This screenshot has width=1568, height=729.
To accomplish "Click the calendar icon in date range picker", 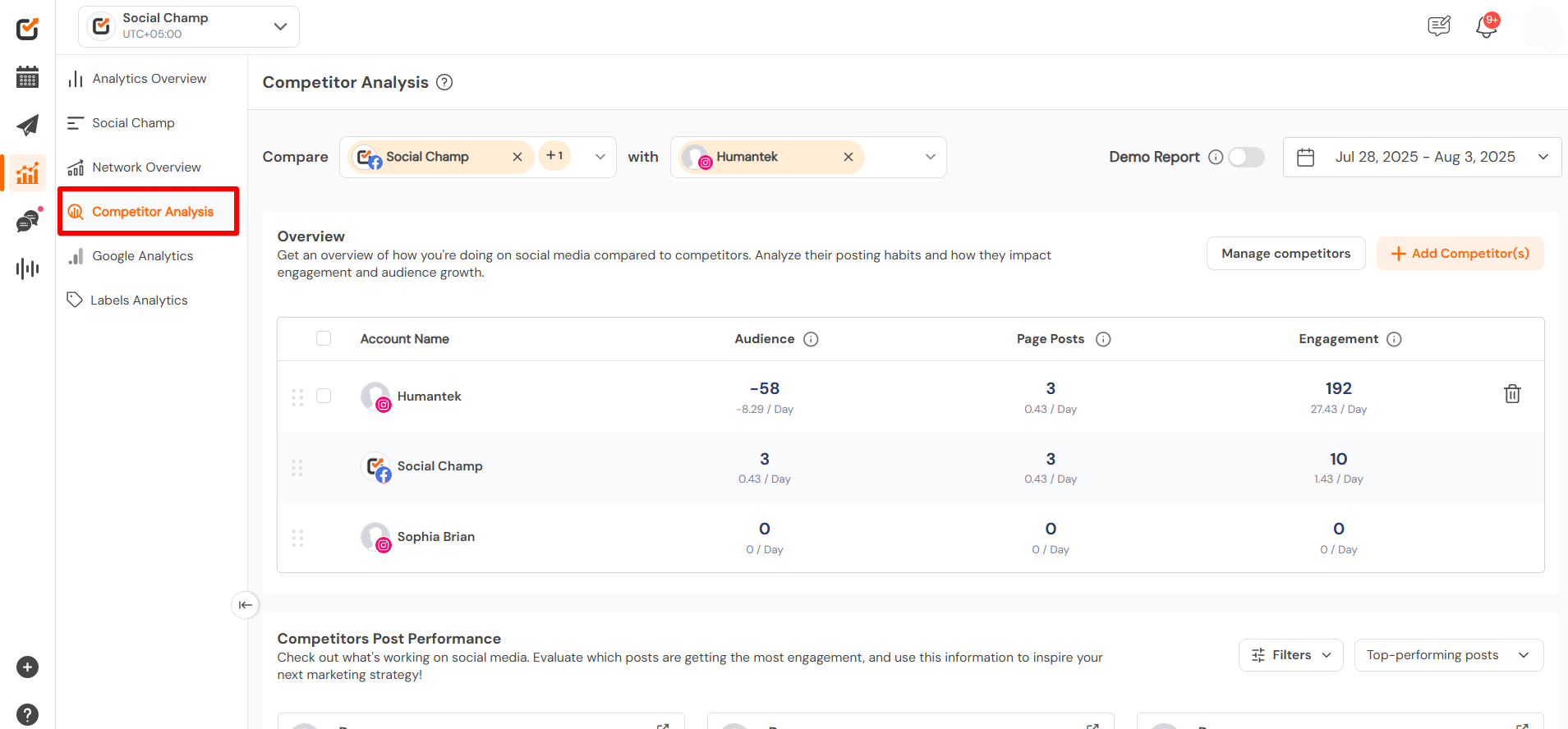I will click(x=1306, y=157).
